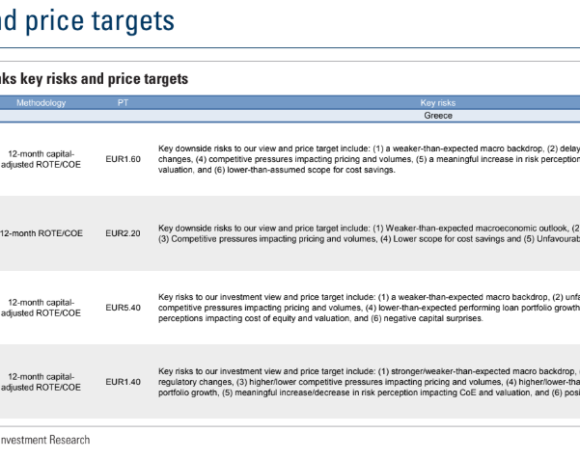This screenshot has height=460, width=580.
Task: Click the EUR1.40 price target
Action: coord(123,382)
